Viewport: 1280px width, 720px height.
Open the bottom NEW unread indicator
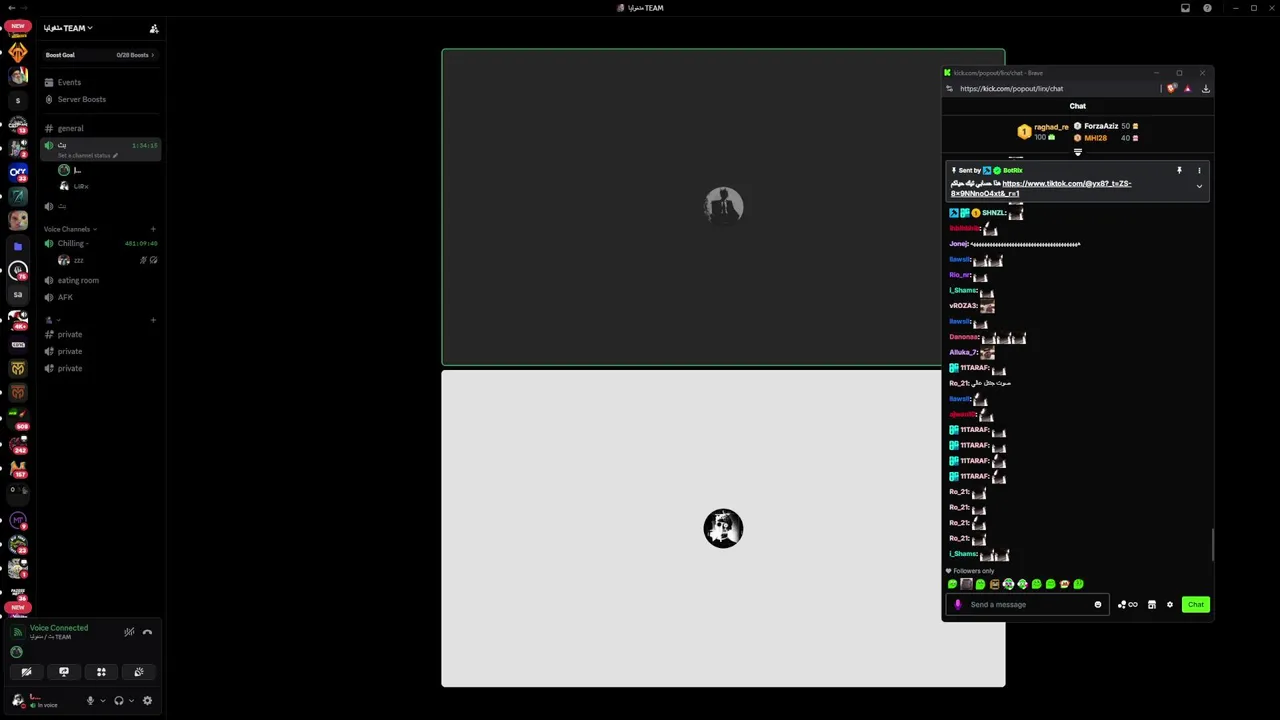(x=18, y=607)
